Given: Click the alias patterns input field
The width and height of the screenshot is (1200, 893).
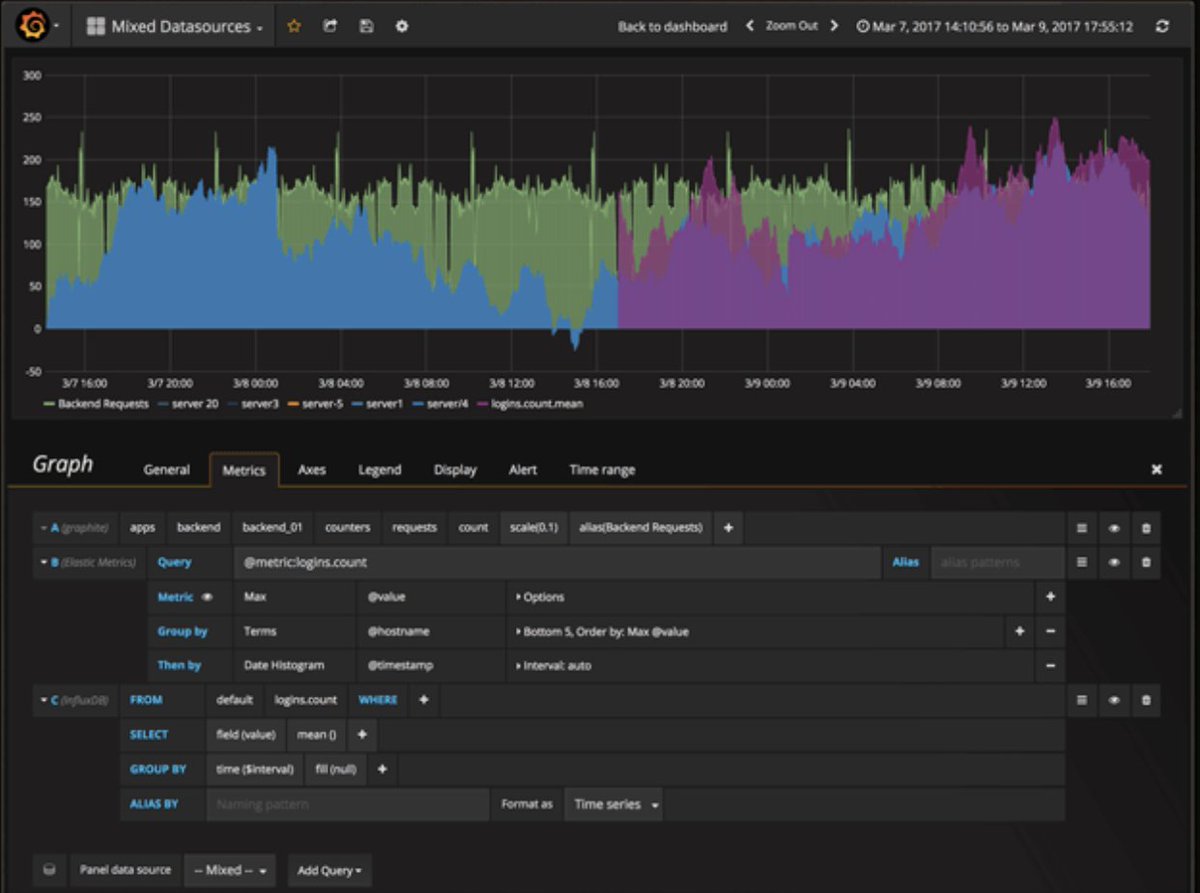Looking at the screenshot, I should [x=997, y=562].
